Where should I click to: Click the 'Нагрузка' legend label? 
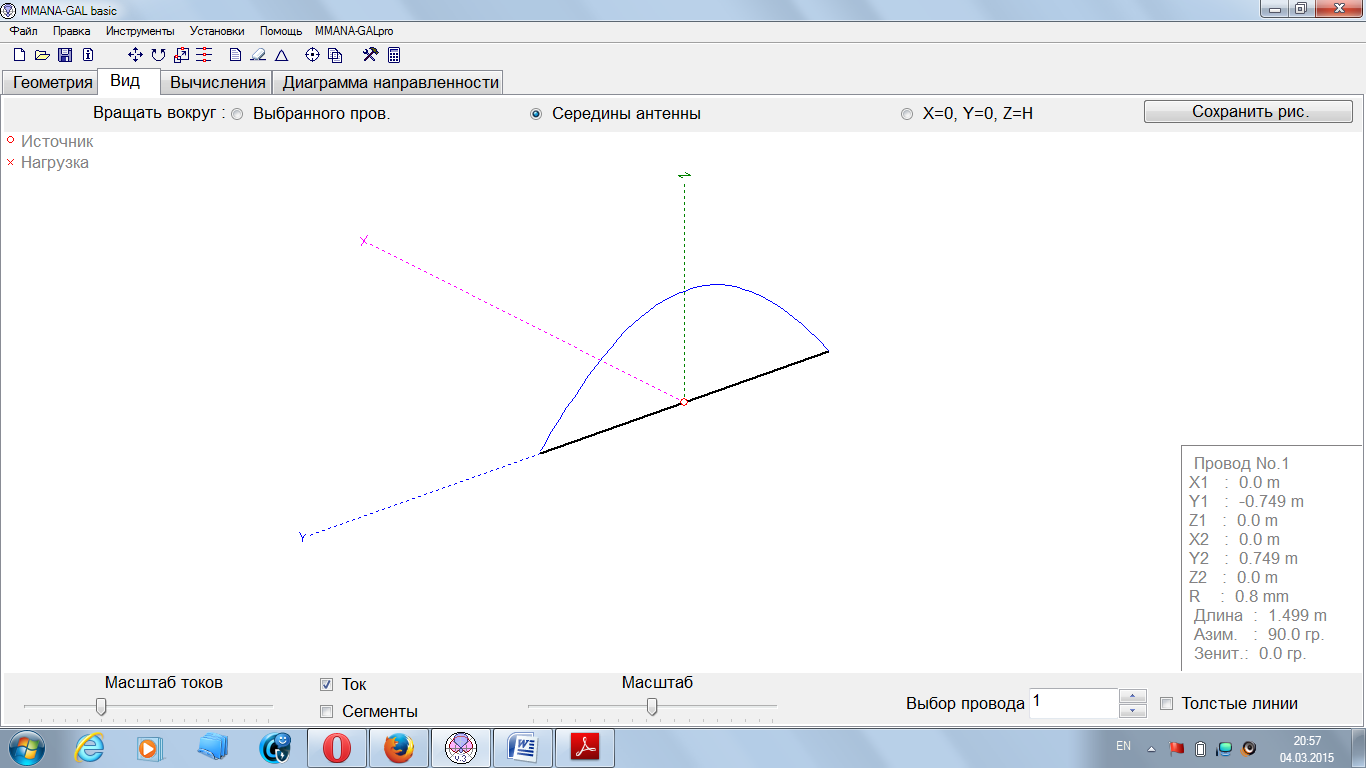click(55, 163)
